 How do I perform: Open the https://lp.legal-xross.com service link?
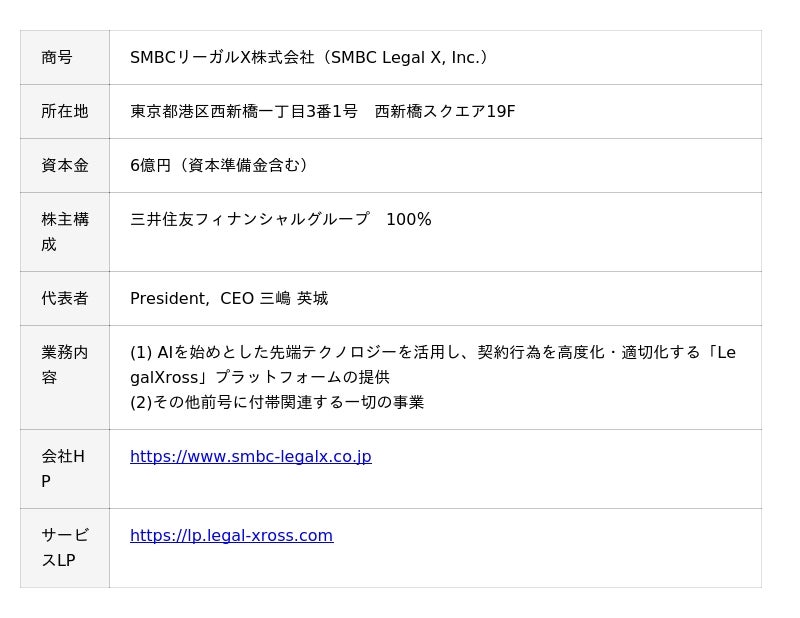pos(231,536)
